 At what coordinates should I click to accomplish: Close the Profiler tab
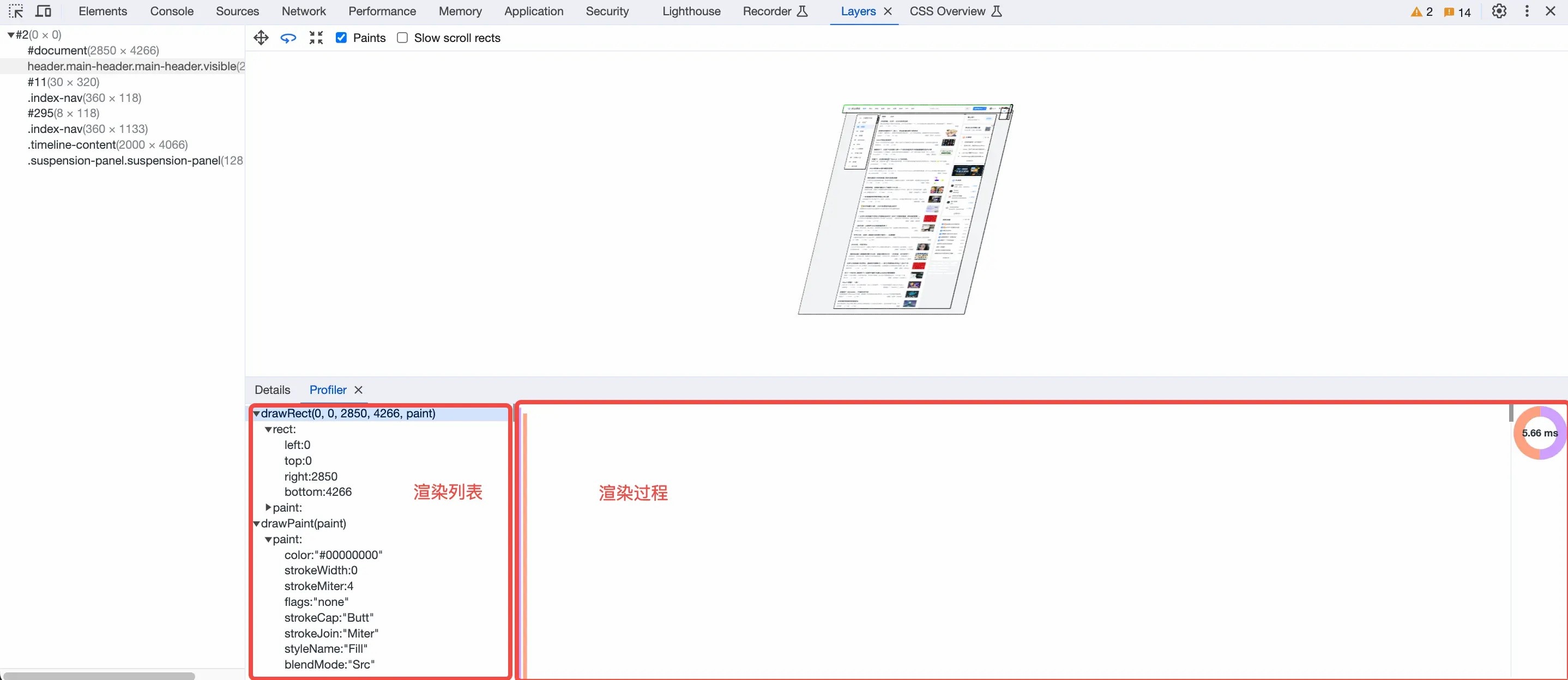coord(359,390)
